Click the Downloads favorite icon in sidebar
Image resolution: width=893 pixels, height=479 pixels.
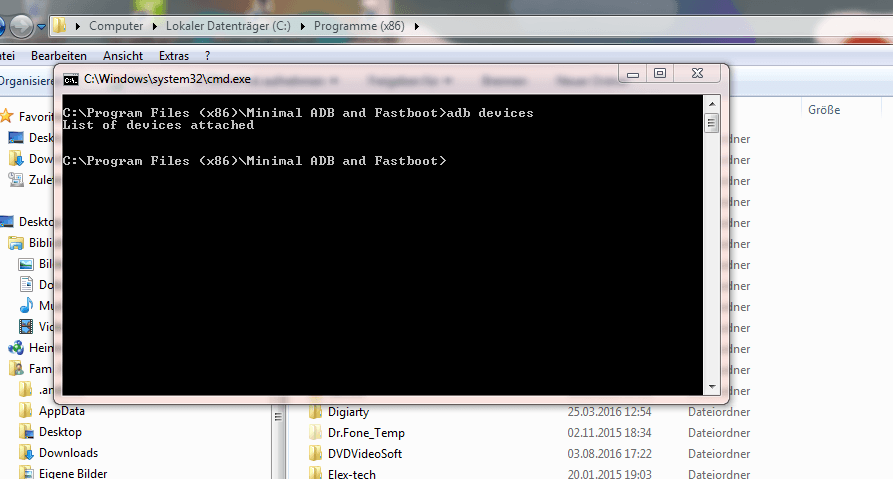16,159
